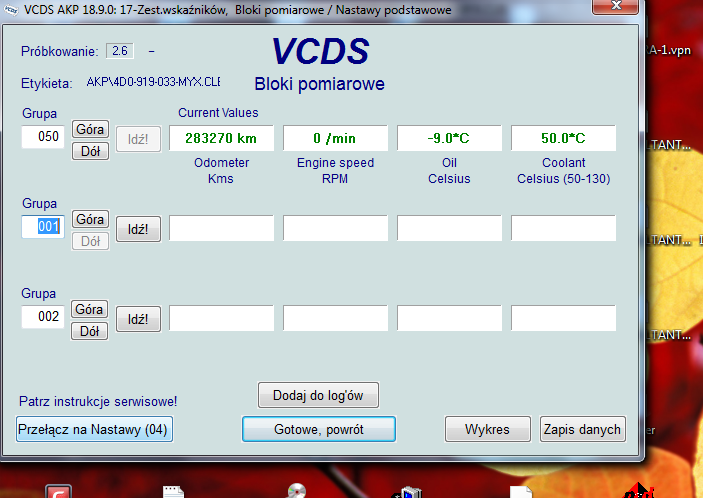The image size is (703, 498).
Task: Select the group 050 number field
Action: pos(43,137)
